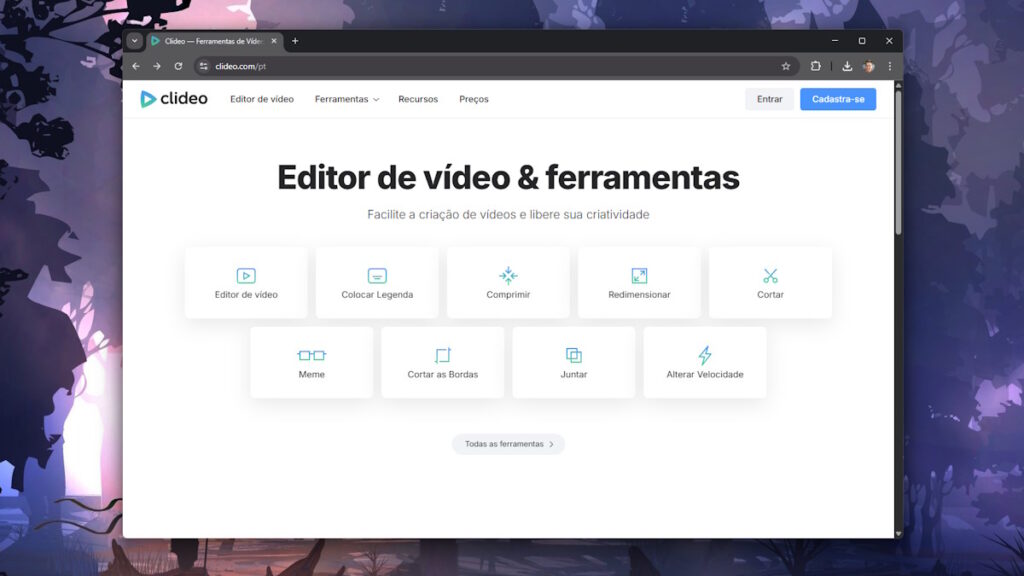Click the bookmark star in the address bar

[x=787, y=66]
